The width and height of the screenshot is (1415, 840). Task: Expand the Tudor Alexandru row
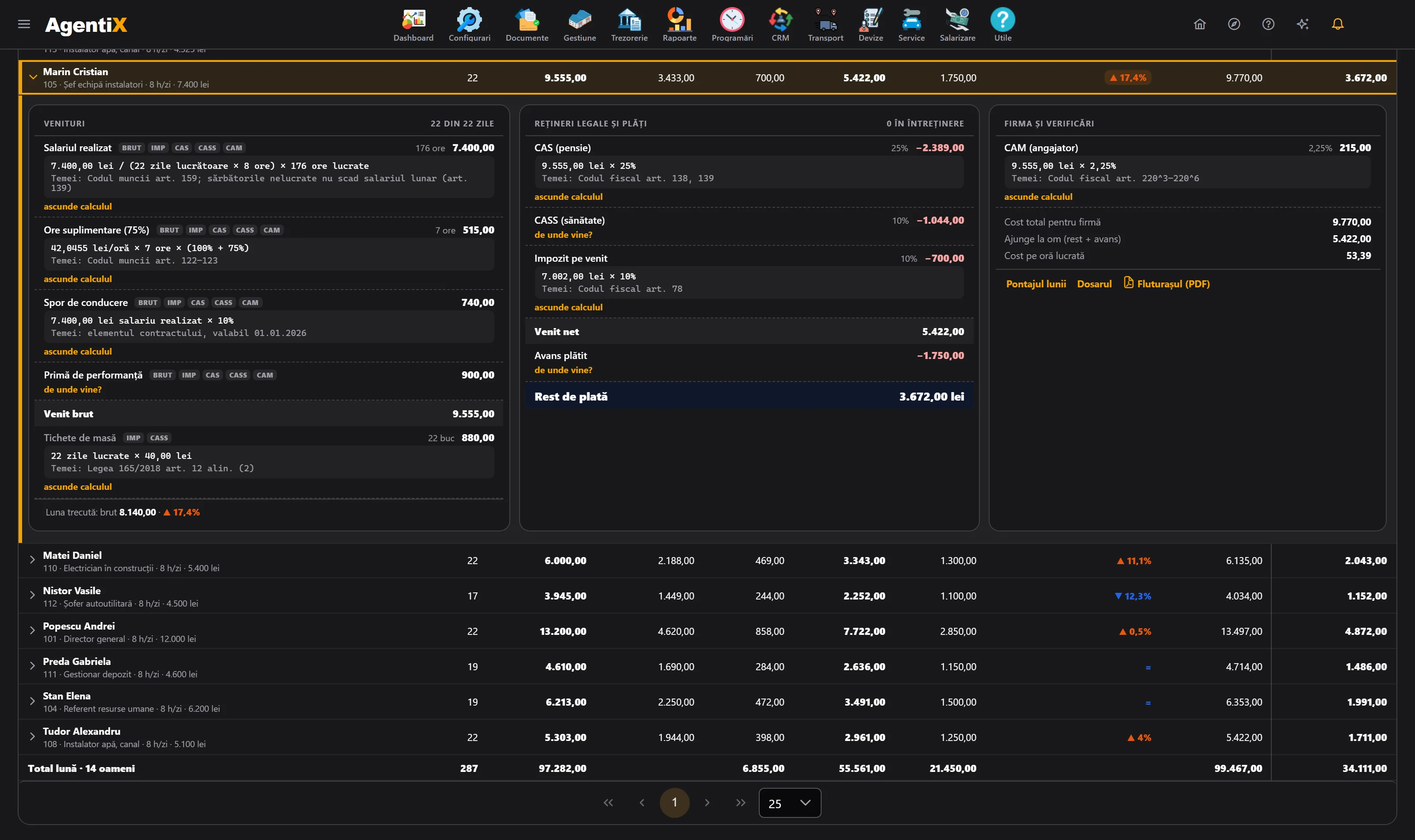32,737
